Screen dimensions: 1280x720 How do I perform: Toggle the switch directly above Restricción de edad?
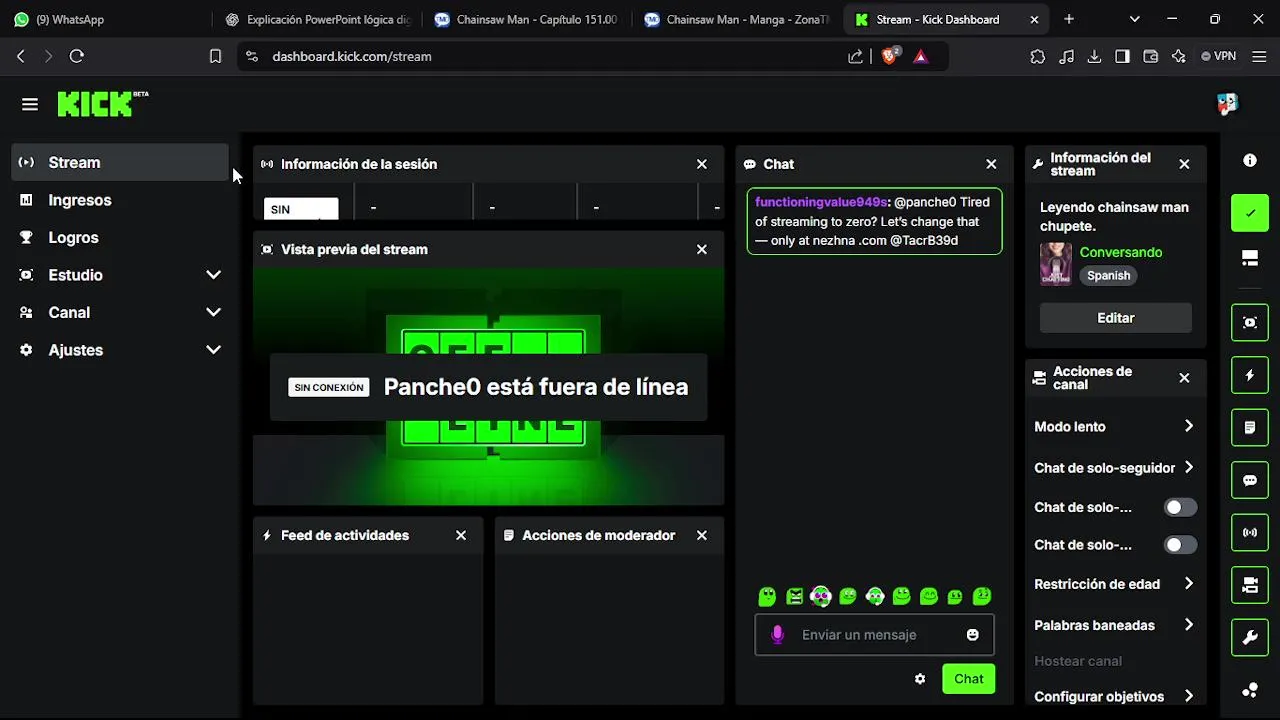(1180, 545)
